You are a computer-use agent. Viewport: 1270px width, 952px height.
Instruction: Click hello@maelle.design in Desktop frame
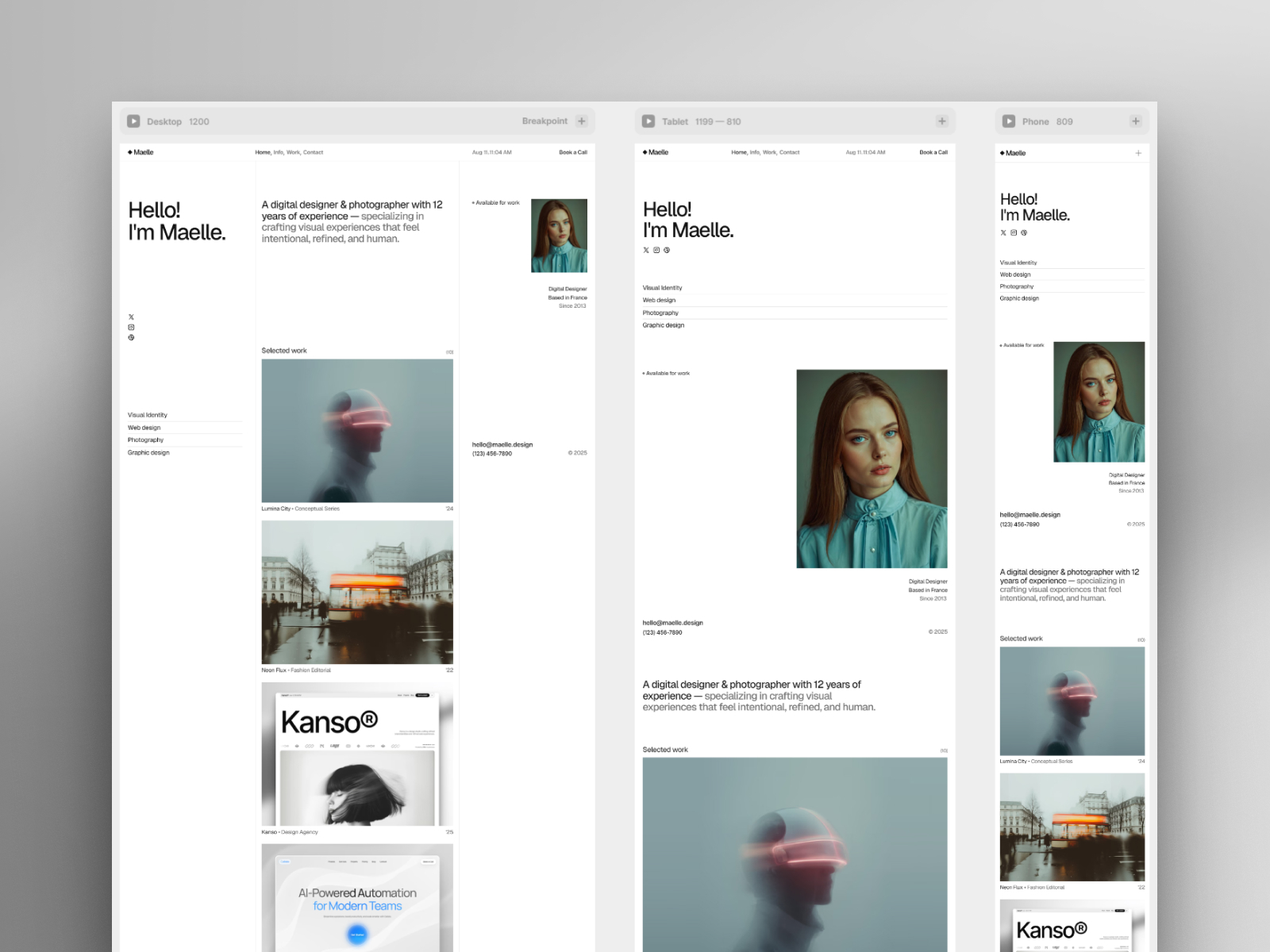pyautogui.click(x=502, y=444)
